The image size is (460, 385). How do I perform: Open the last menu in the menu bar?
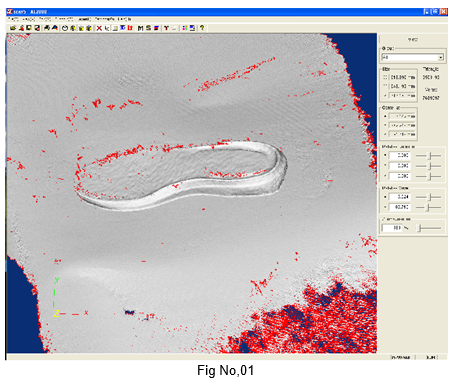[124, 19]
